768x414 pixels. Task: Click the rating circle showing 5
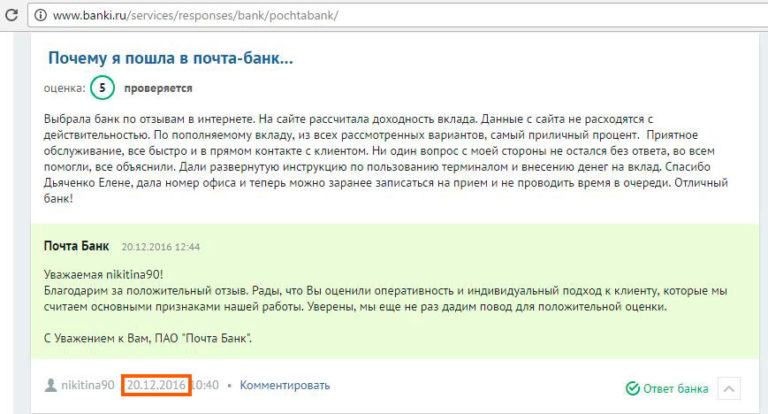tap(102, 88)
